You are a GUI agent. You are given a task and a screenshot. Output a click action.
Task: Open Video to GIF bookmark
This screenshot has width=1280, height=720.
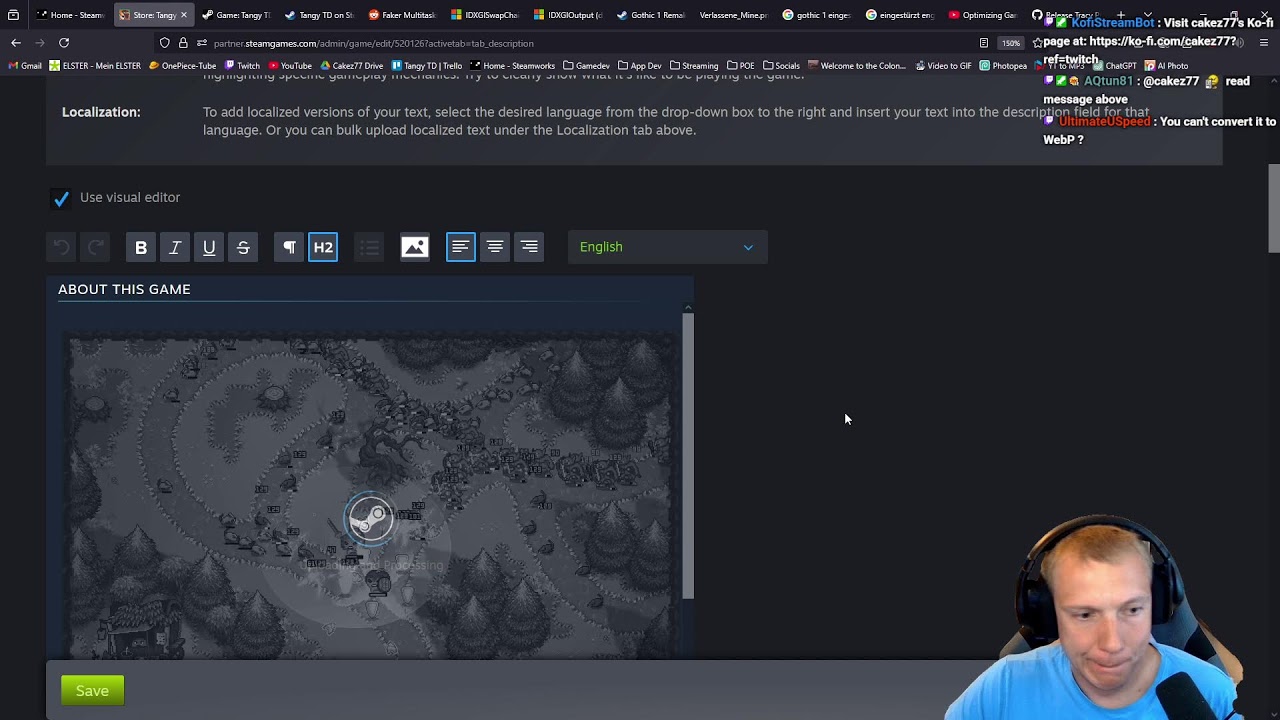(943, 66)
